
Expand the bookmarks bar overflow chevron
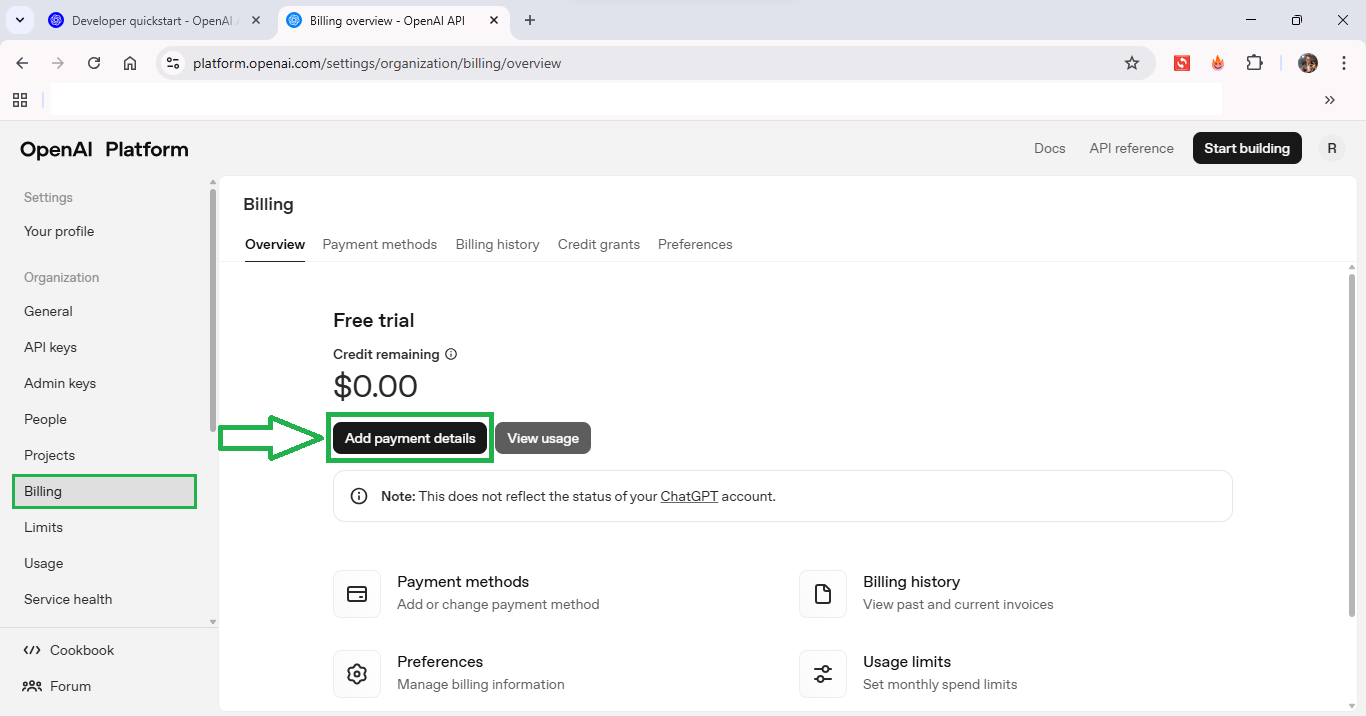(1329, 100)
